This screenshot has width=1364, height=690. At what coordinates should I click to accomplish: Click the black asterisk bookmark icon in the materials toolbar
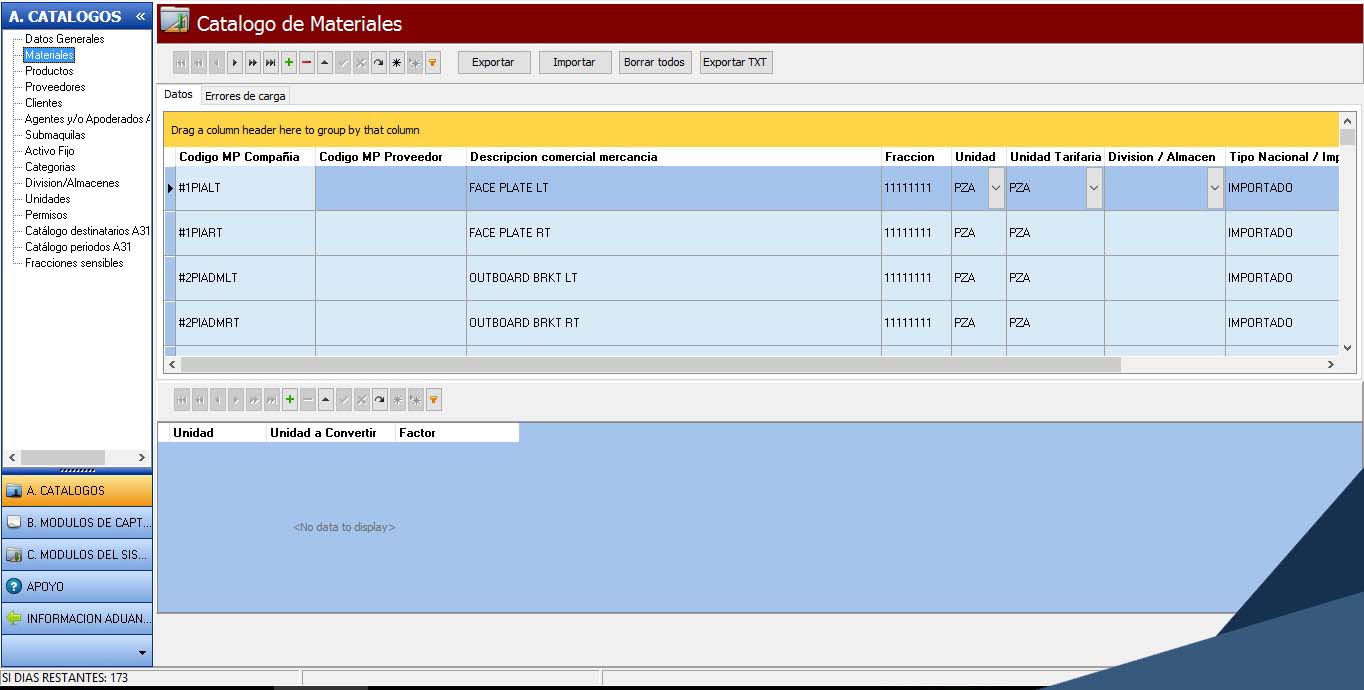397,63
